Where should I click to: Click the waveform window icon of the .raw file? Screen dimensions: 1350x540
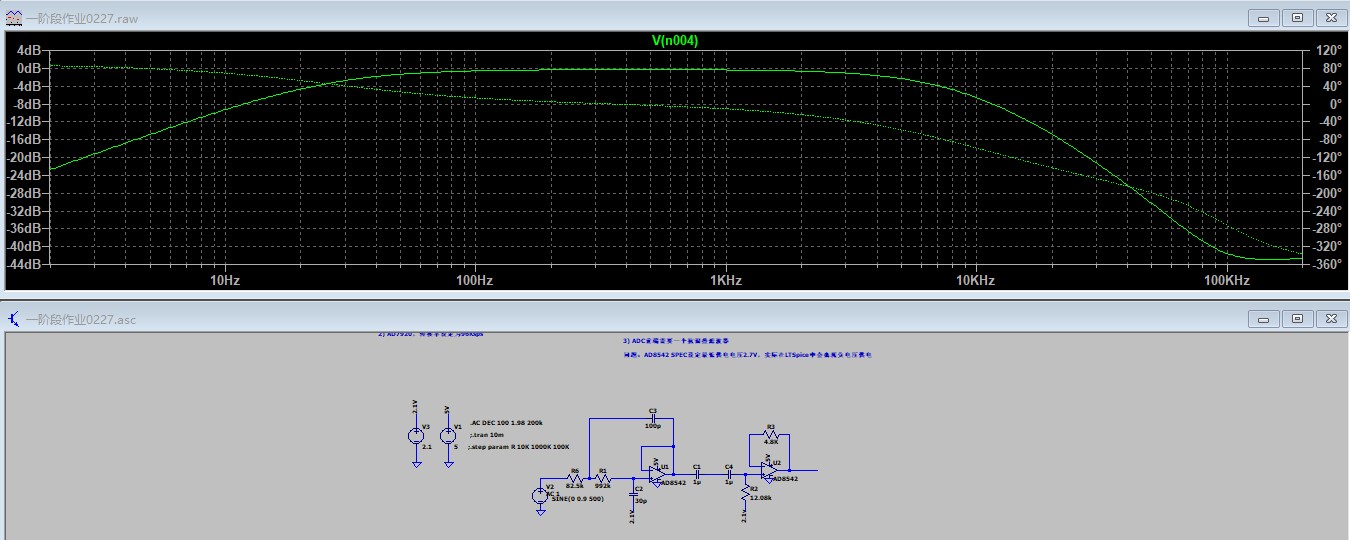13,18
